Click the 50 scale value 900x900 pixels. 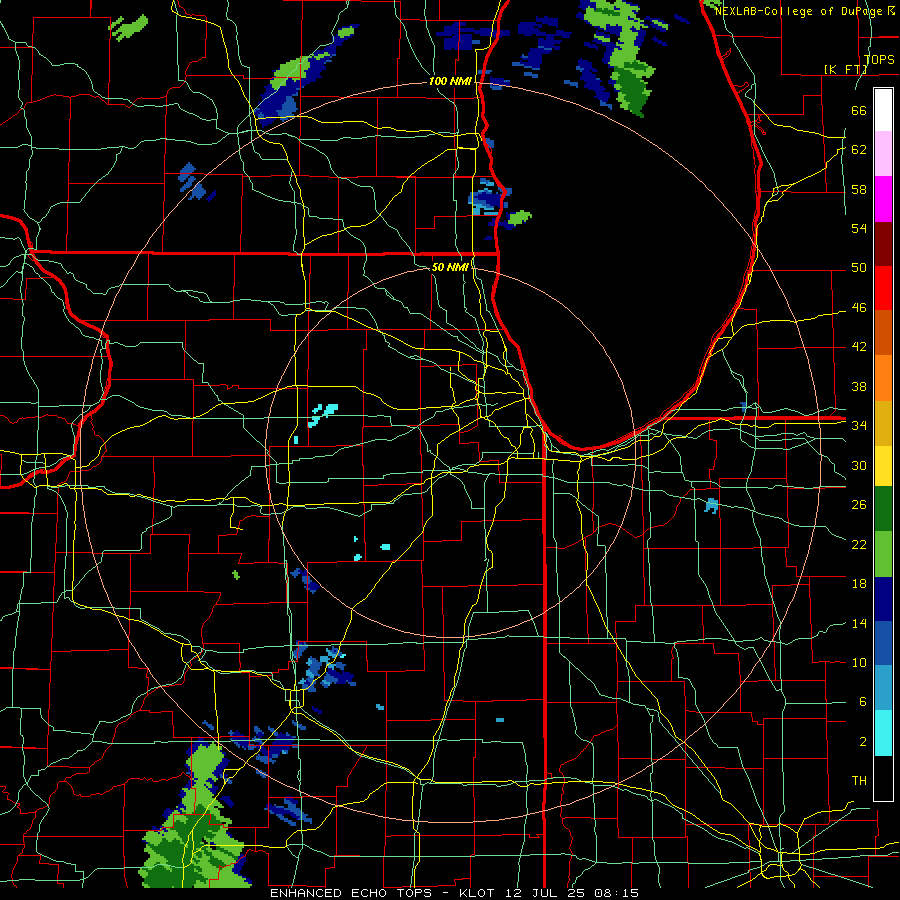(x=859, y=267)
